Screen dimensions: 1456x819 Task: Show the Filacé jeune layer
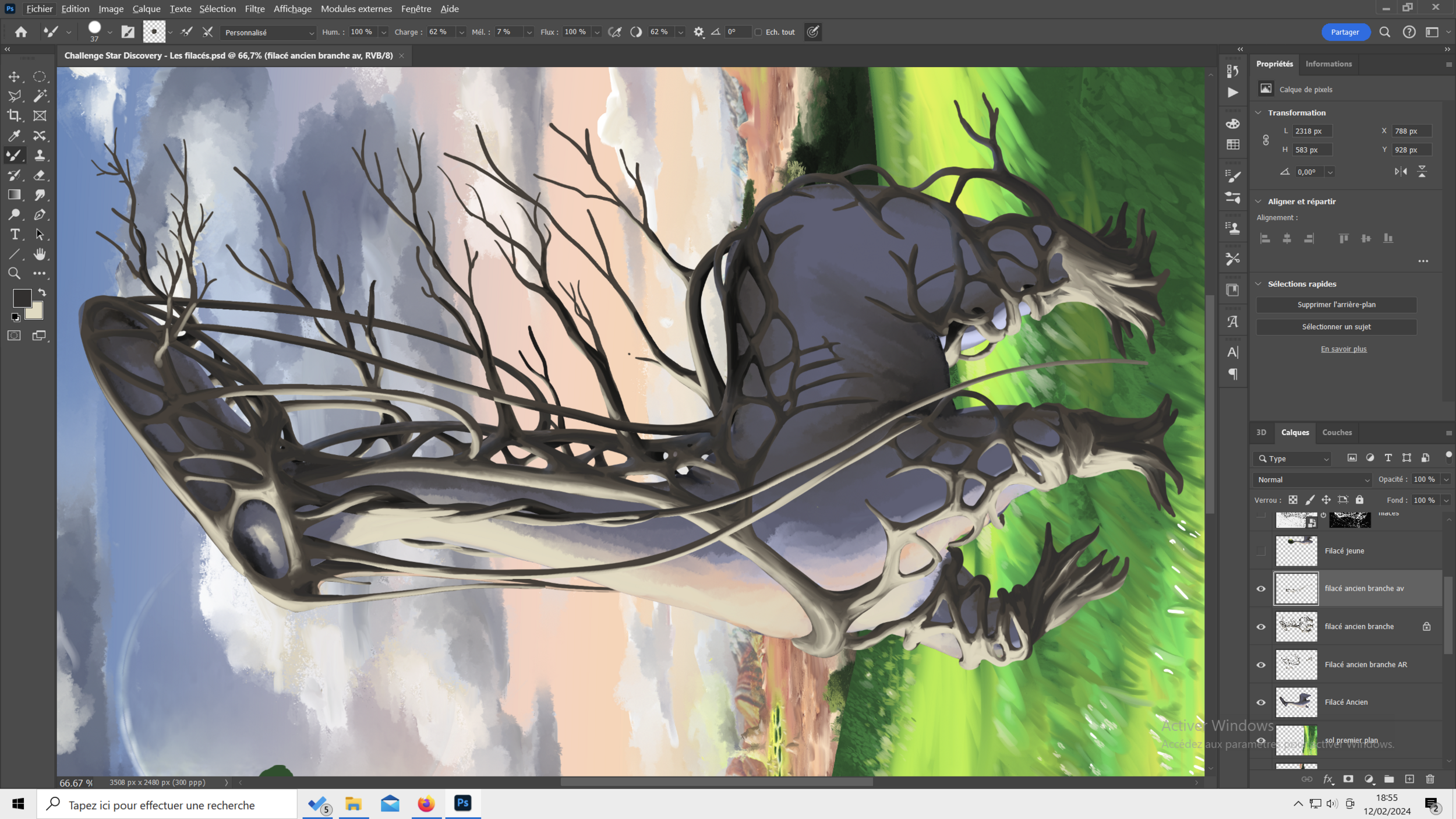(1261, 551)
